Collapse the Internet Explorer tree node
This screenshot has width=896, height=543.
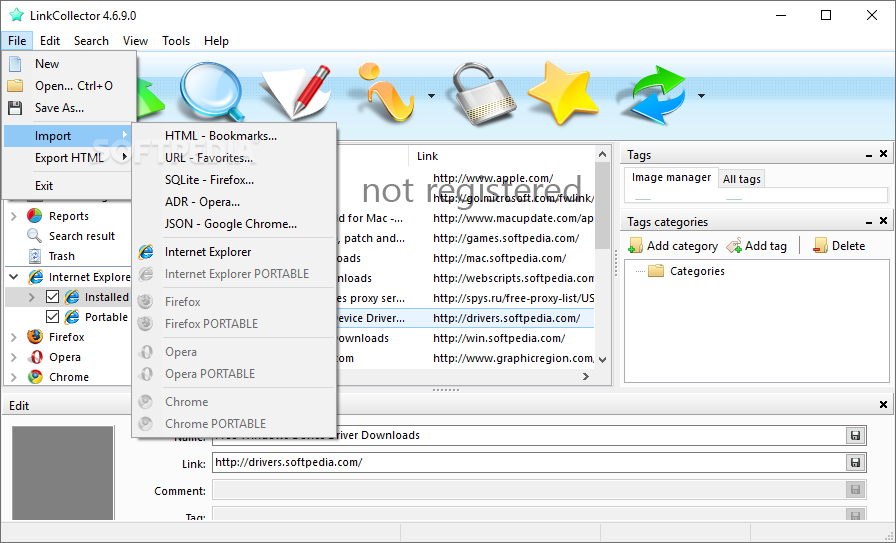click(14, 277)
